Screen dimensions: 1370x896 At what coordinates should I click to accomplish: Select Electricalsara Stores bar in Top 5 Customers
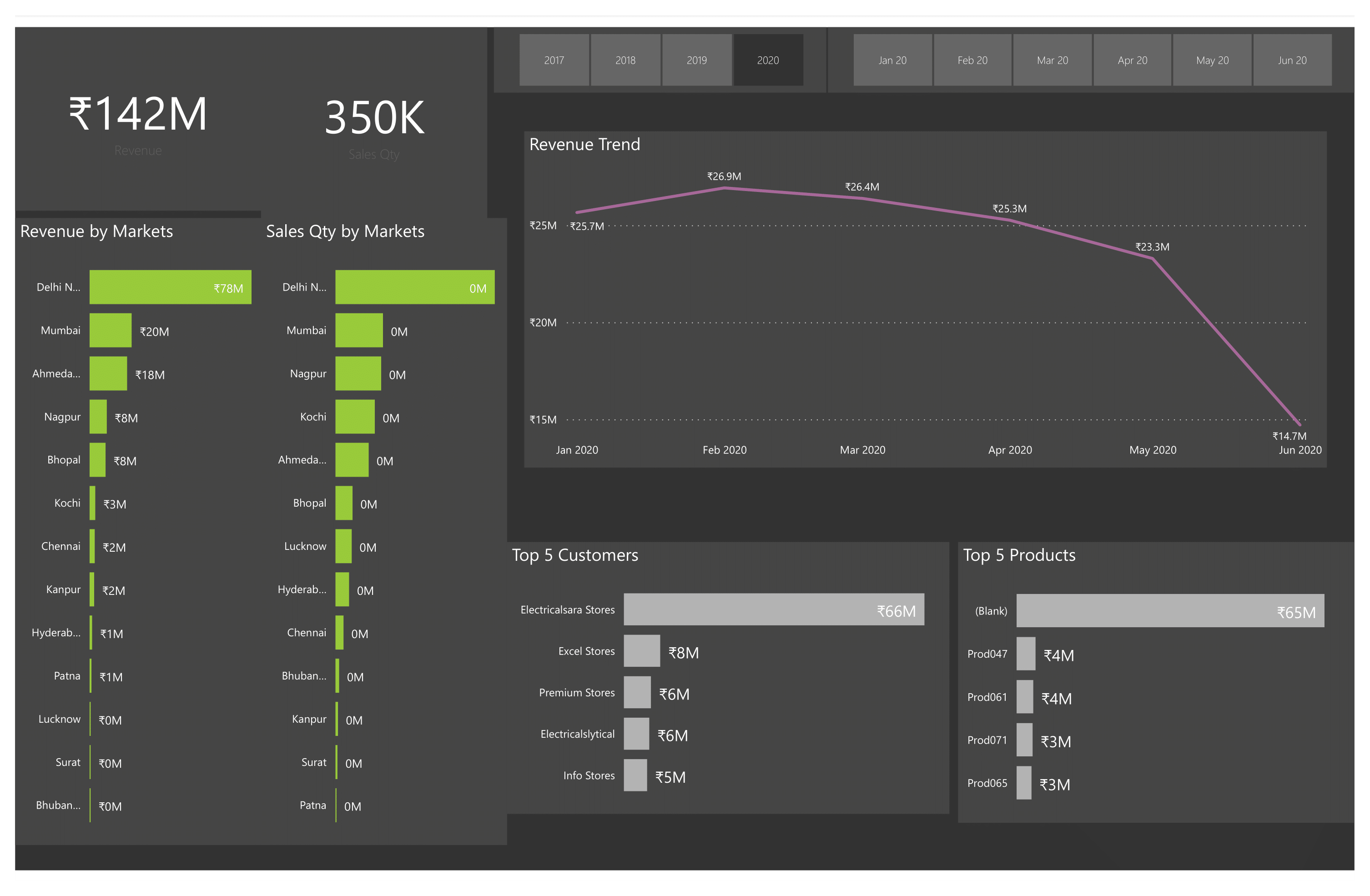tap(773, 609)
